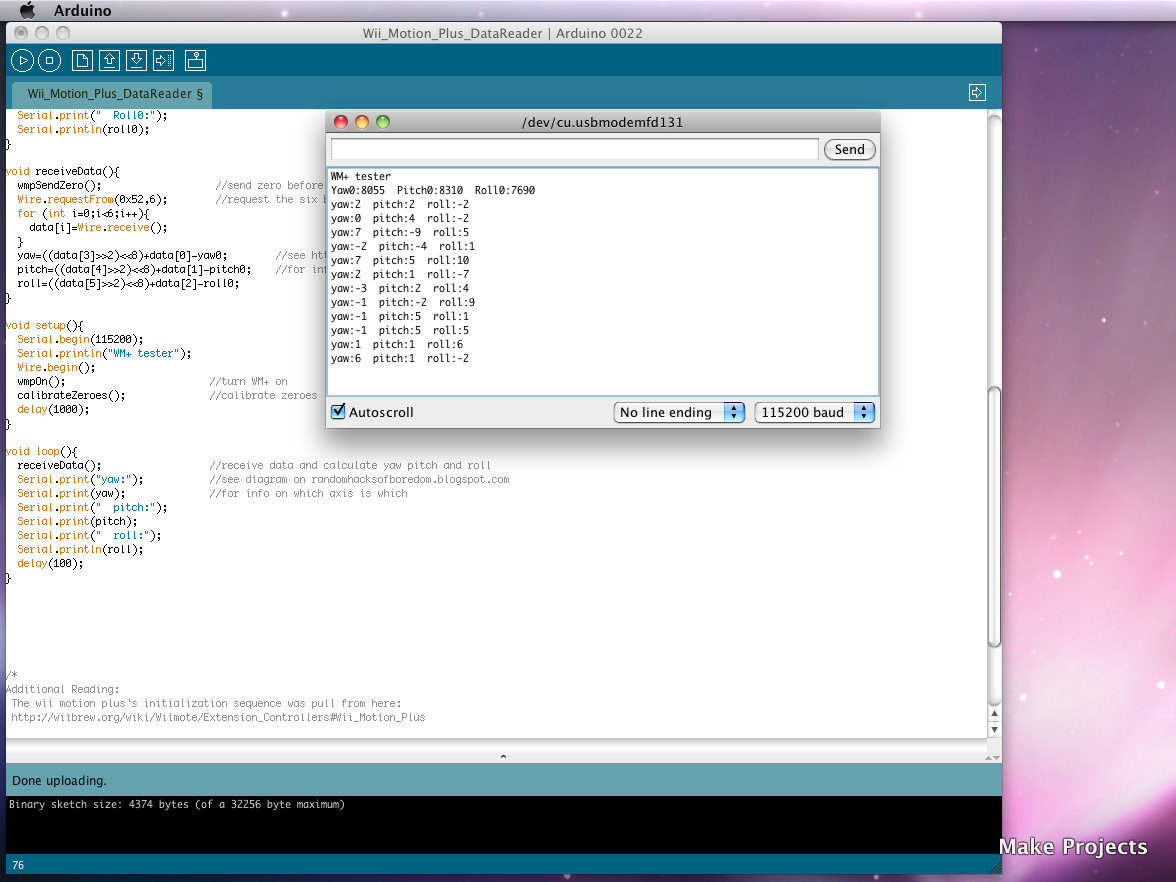
Task: Open the 115200 baud dropdown
Action: pos(814,412)
